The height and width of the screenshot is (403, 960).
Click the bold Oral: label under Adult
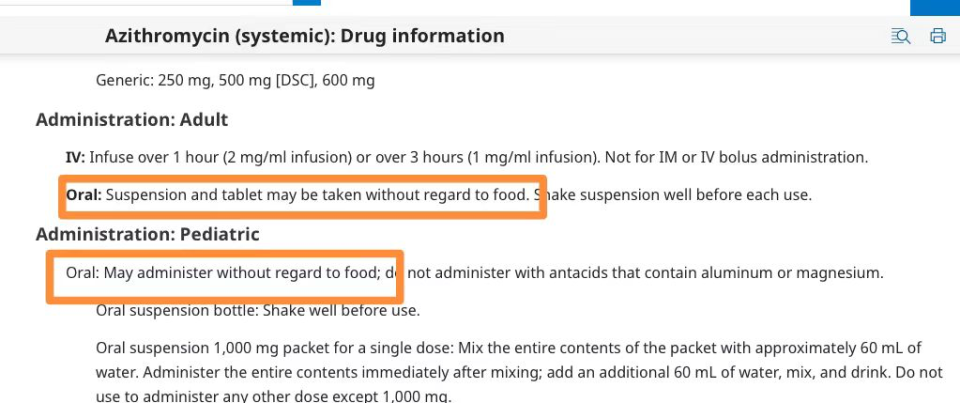pyautogui.click(x=84, y=195)
